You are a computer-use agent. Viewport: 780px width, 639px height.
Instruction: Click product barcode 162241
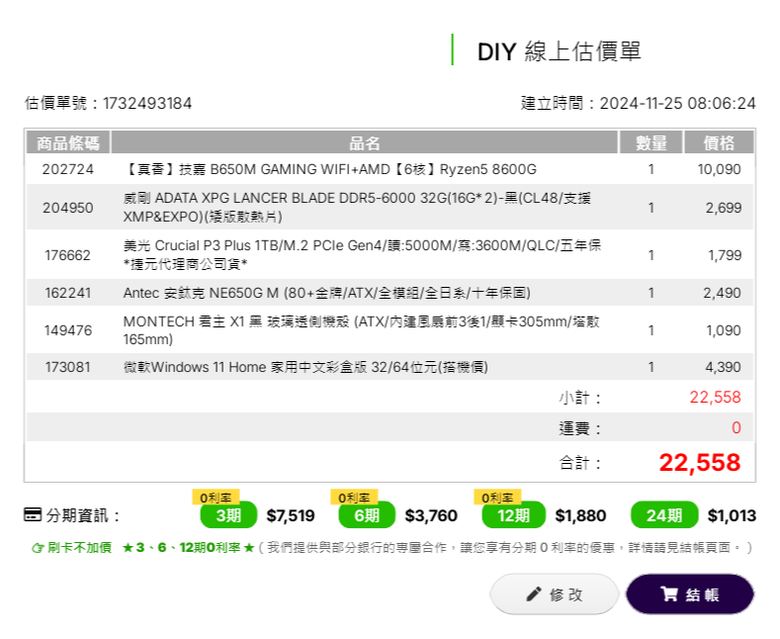click(68, 293)
